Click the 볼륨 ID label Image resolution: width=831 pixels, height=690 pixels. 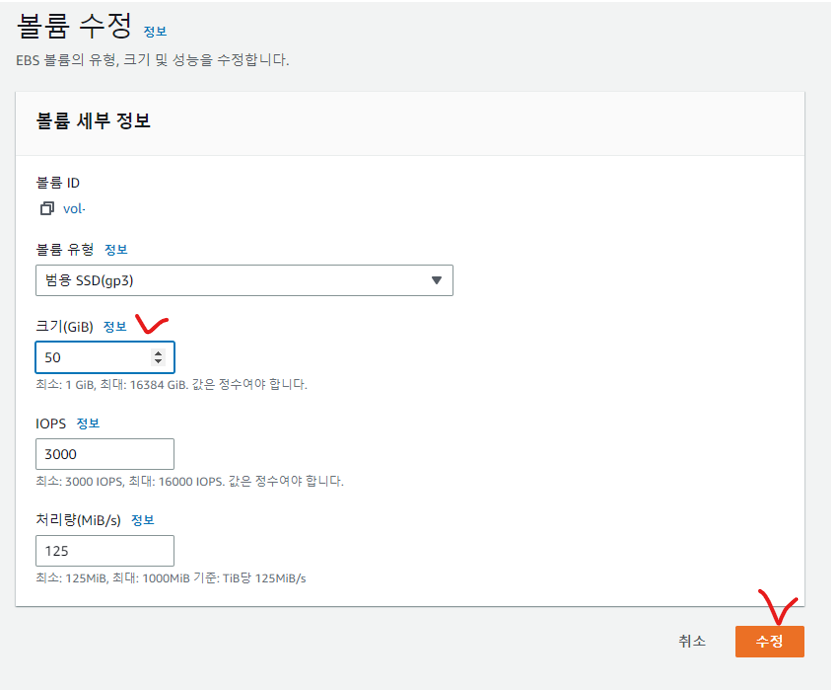58,183
